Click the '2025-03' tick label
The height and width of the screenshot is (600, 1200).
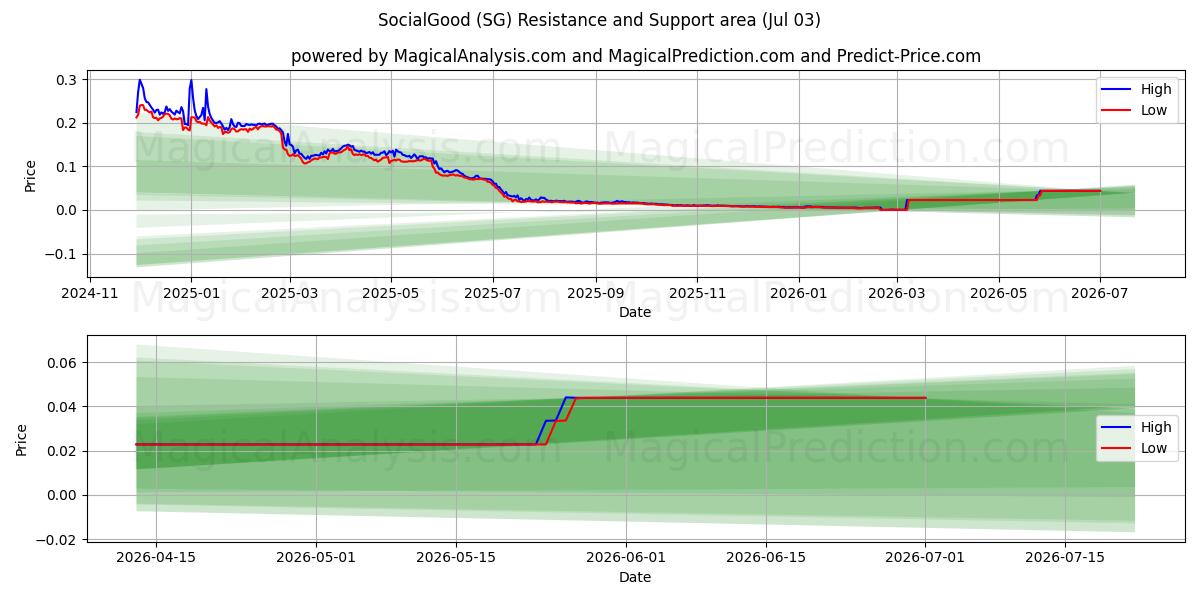(289, 293)
